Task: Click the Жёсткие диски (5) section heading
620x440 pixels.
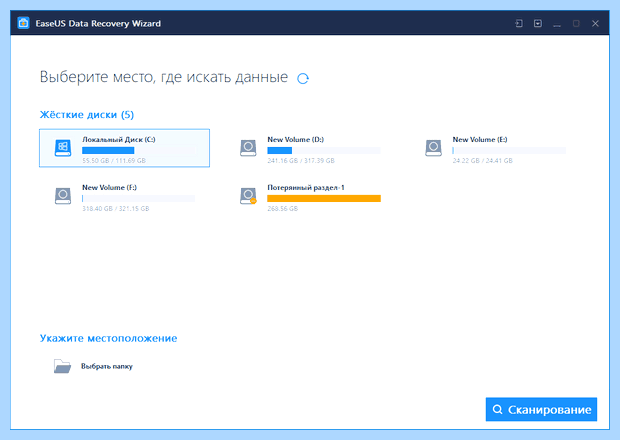Action: click(x=87, y=115)
